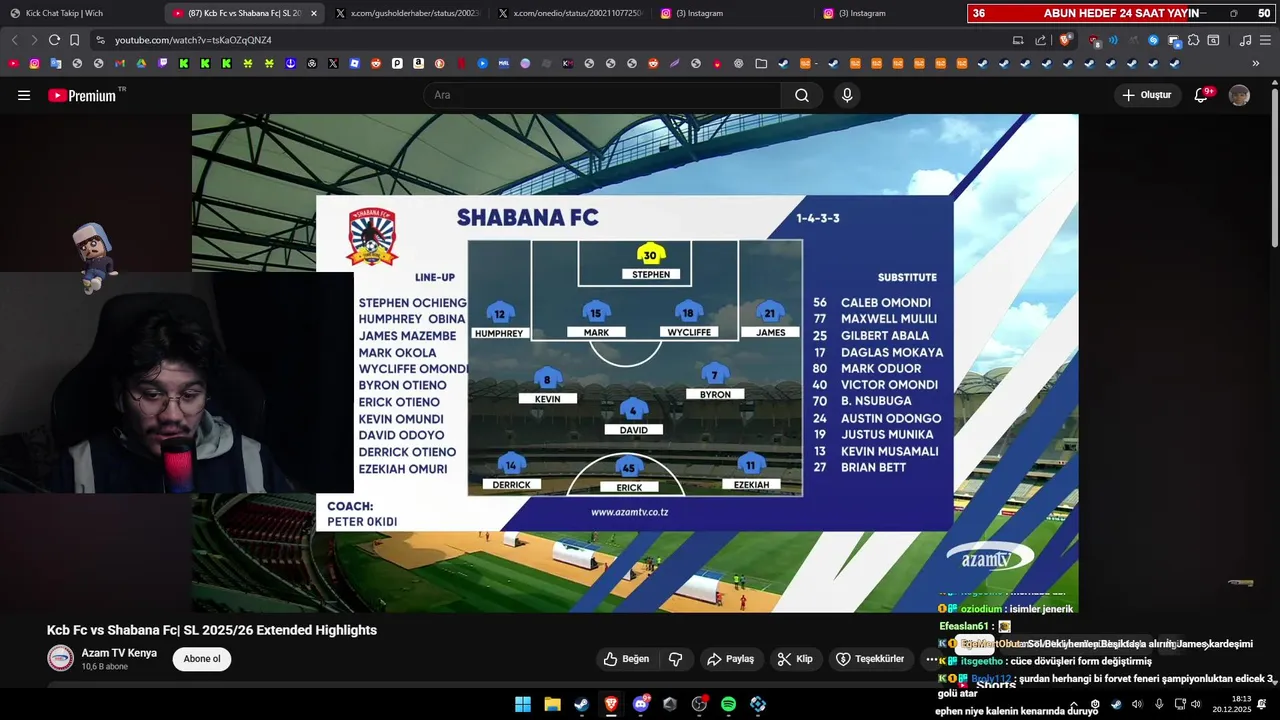Switch to the first Instagram tab
The height and width of the screenshot is (720, 1280).
tap(733, 13)
